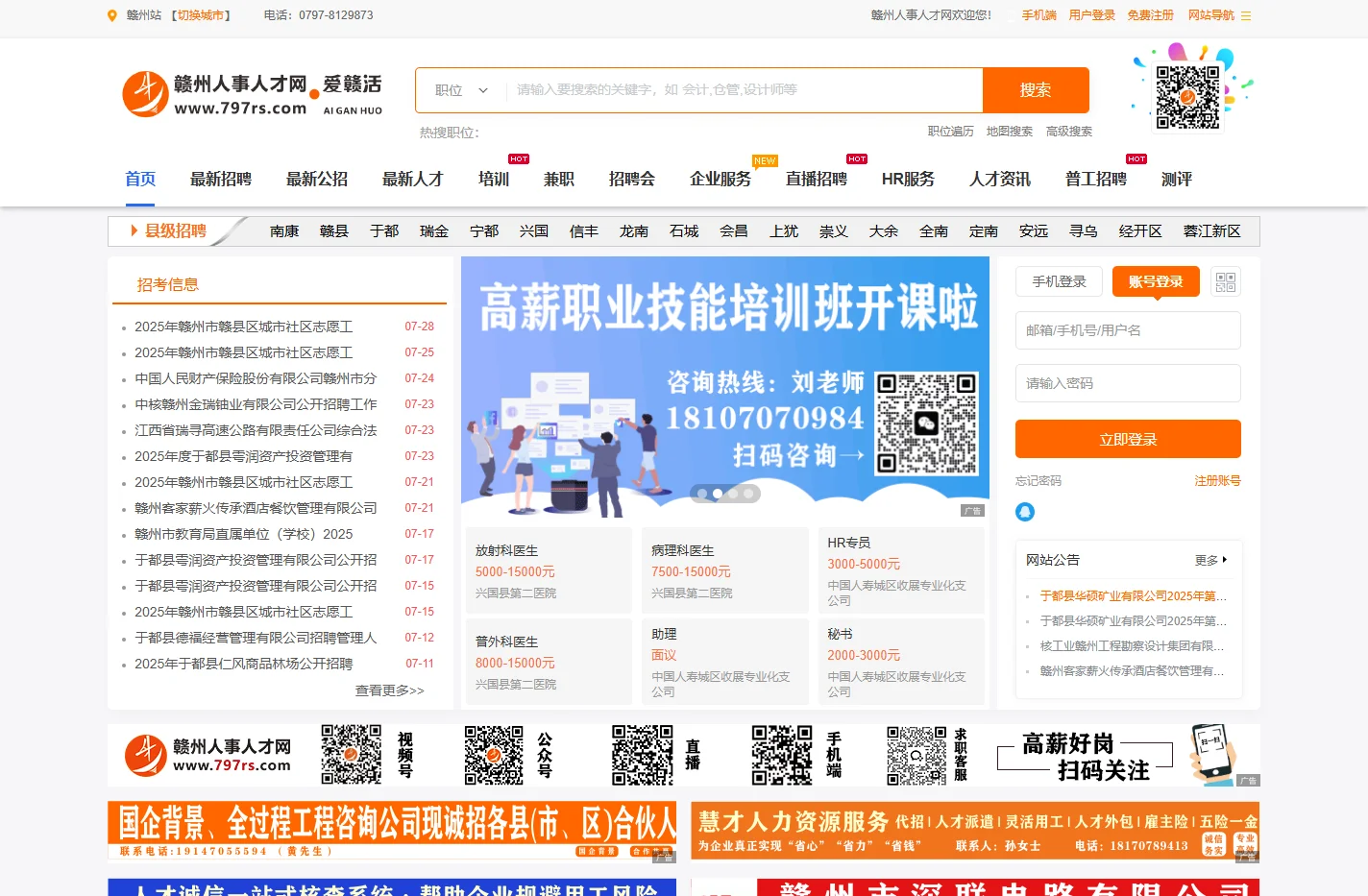Click the 赣州人事人才网 logo at top
The width and height of the screenshot is (1368, 896).
254,94
